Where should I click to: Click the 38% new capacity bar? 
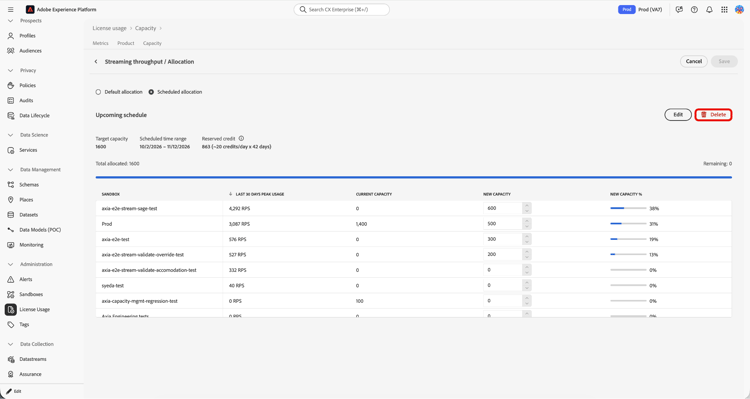(x=628, y=209)
